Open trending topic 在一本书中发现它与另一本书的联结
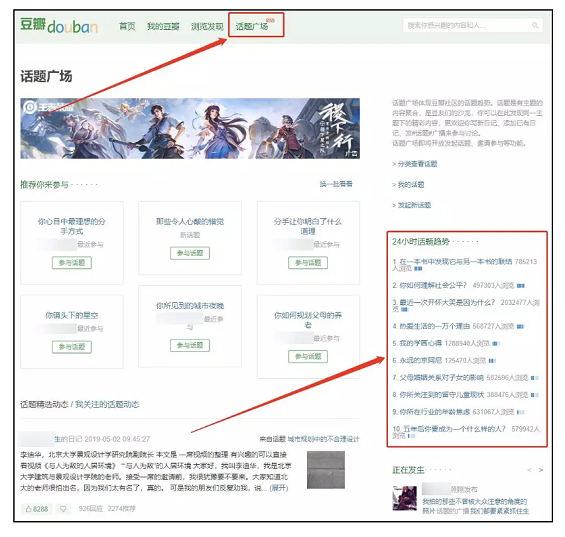The width and height of the screenshot is (565, 537). [455, 262]
